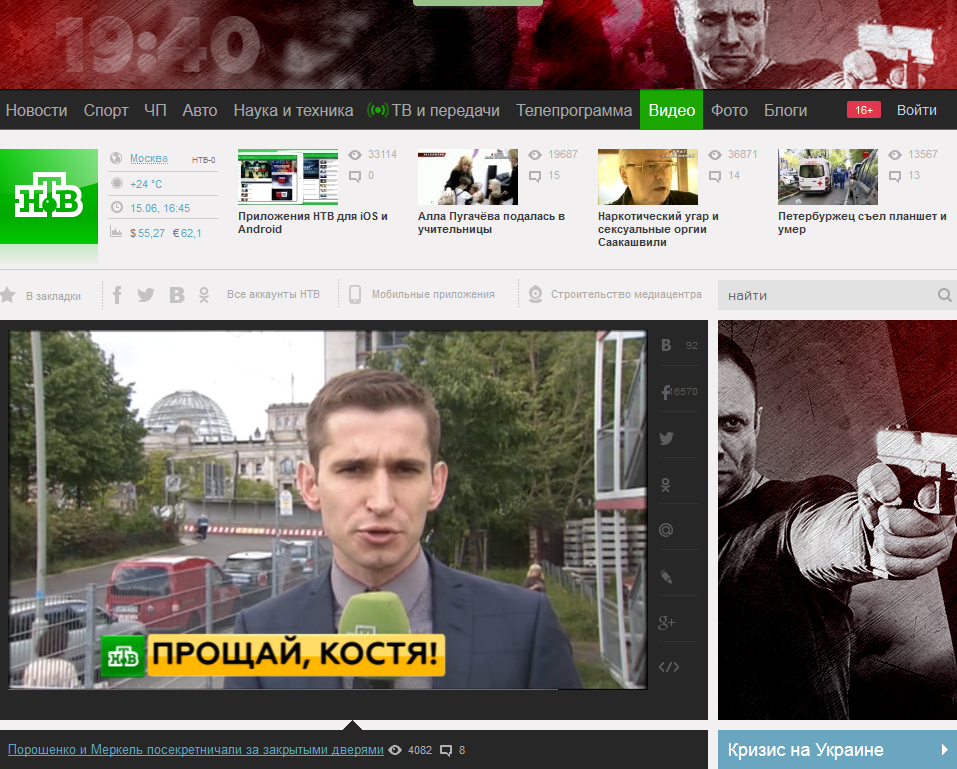This screenshot has width=957, height=769.
Task: Change city from Москва
Action: [x=149, y=159]
